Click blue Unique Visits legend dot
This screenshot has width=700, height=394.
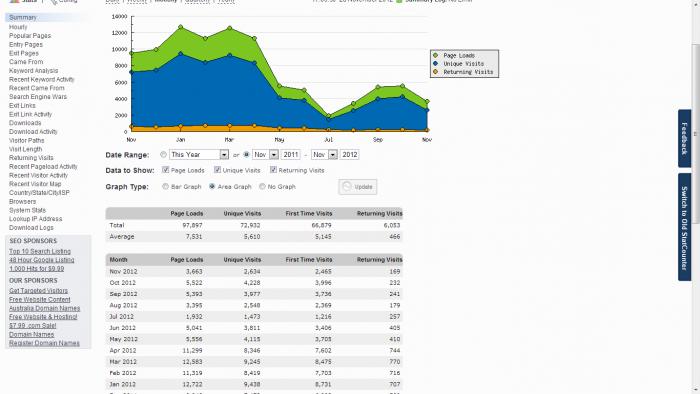coord(435,63)
